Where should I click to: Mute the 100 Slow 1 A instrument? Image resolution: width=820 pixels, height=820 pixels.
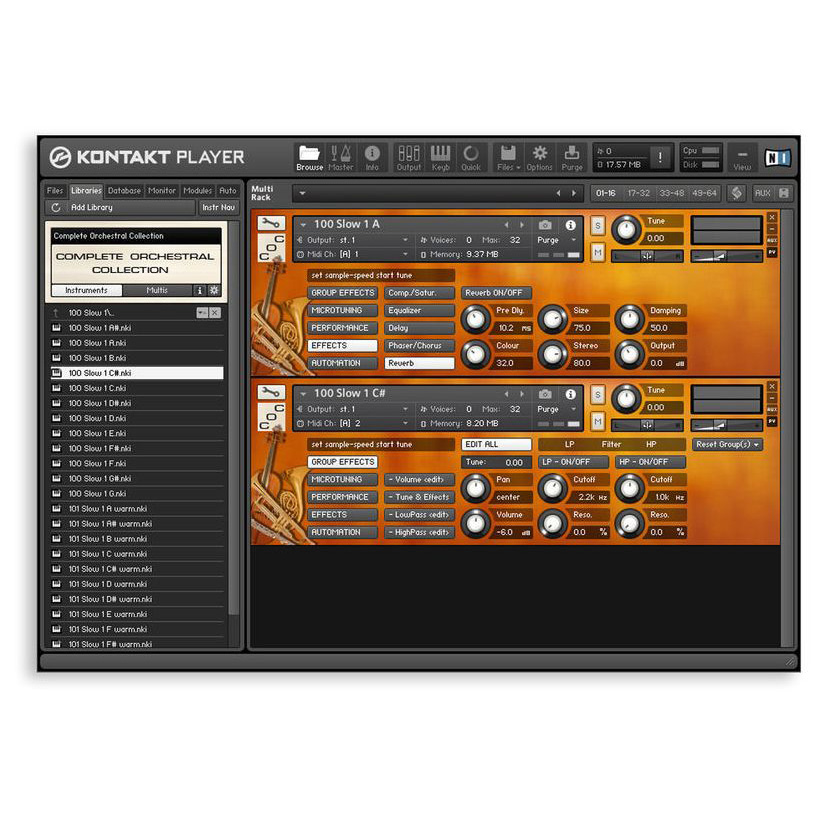pos(598,253)
